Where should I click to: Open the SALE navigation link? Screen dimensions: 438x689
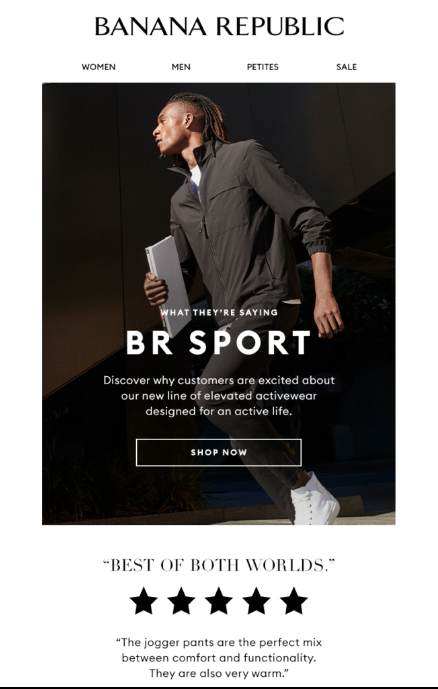[x=347, y=67]
